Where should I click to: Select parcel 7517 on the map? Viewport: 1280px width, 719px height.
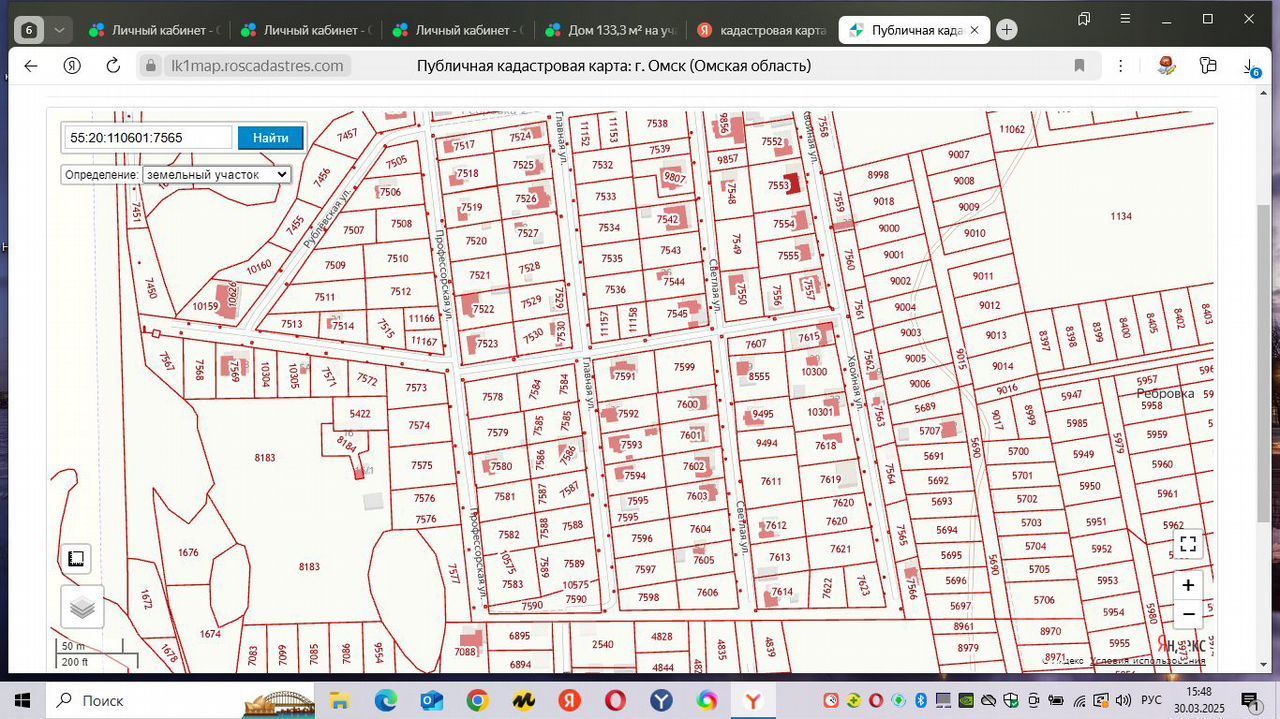pyautogui.click(x=464, y=146)
